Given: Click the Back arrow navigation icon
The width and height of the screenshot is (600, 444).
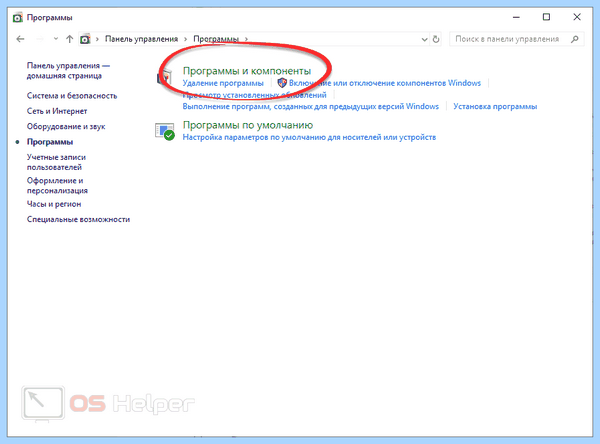Looking at the screenshot, I should pos(20,39).
